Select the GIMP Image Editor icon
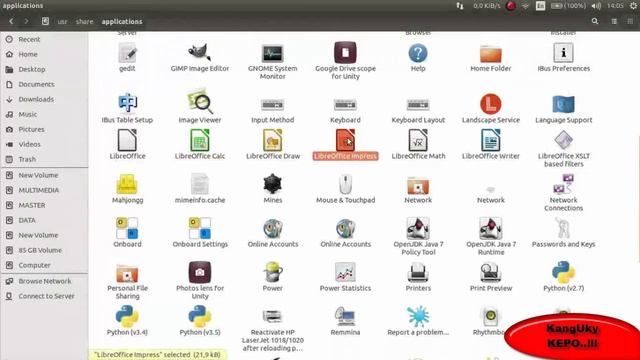The width and height of the screenshot is (640, 360). (x=200, y=53)
